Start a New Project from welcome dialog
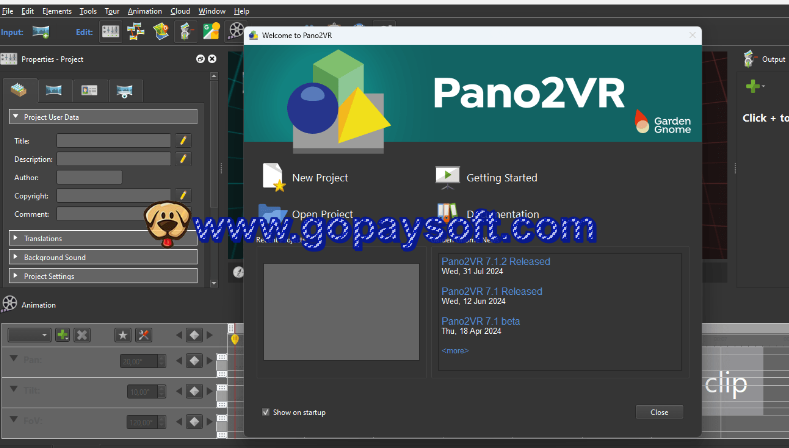 [305, 177]
